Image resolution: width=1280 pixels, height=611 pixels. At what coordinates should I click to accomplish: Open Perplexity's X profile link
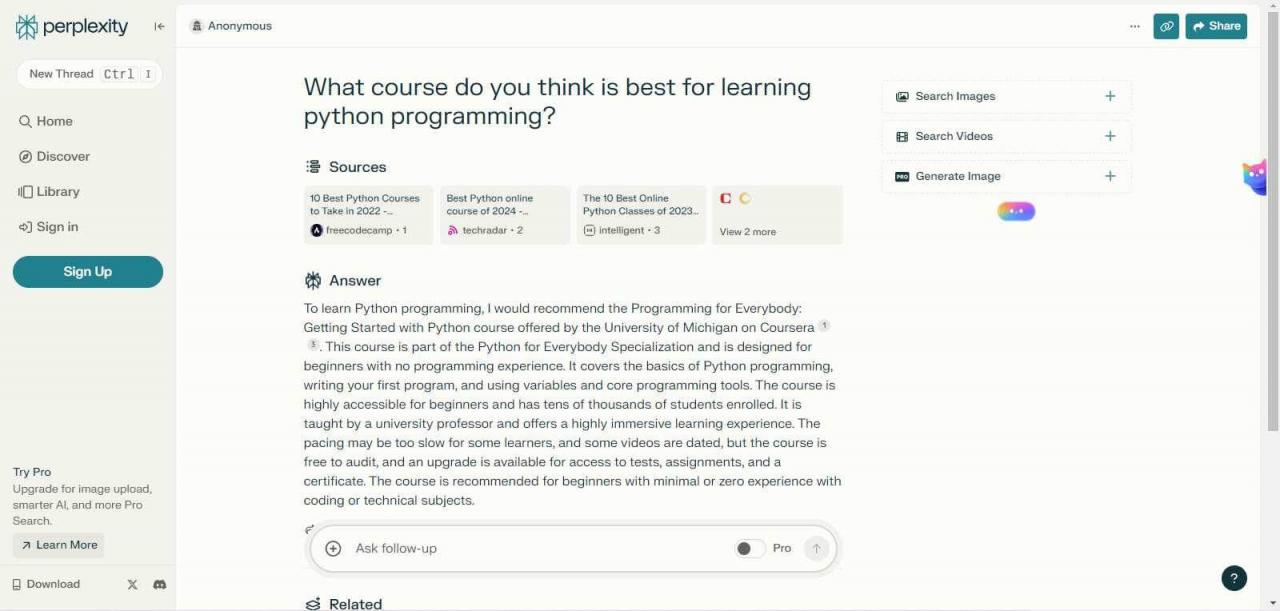(x=131, y=584)
